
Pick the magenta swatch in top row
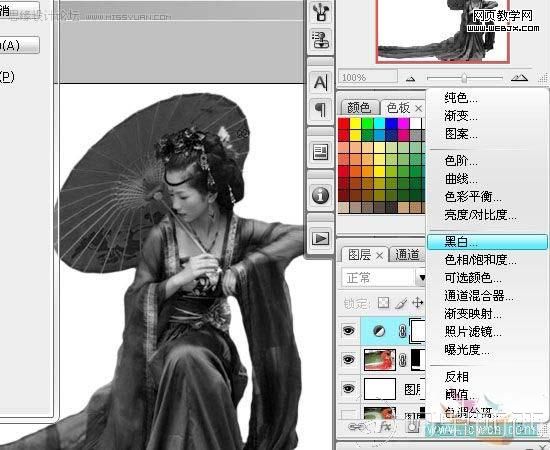[x=403, y=123]
